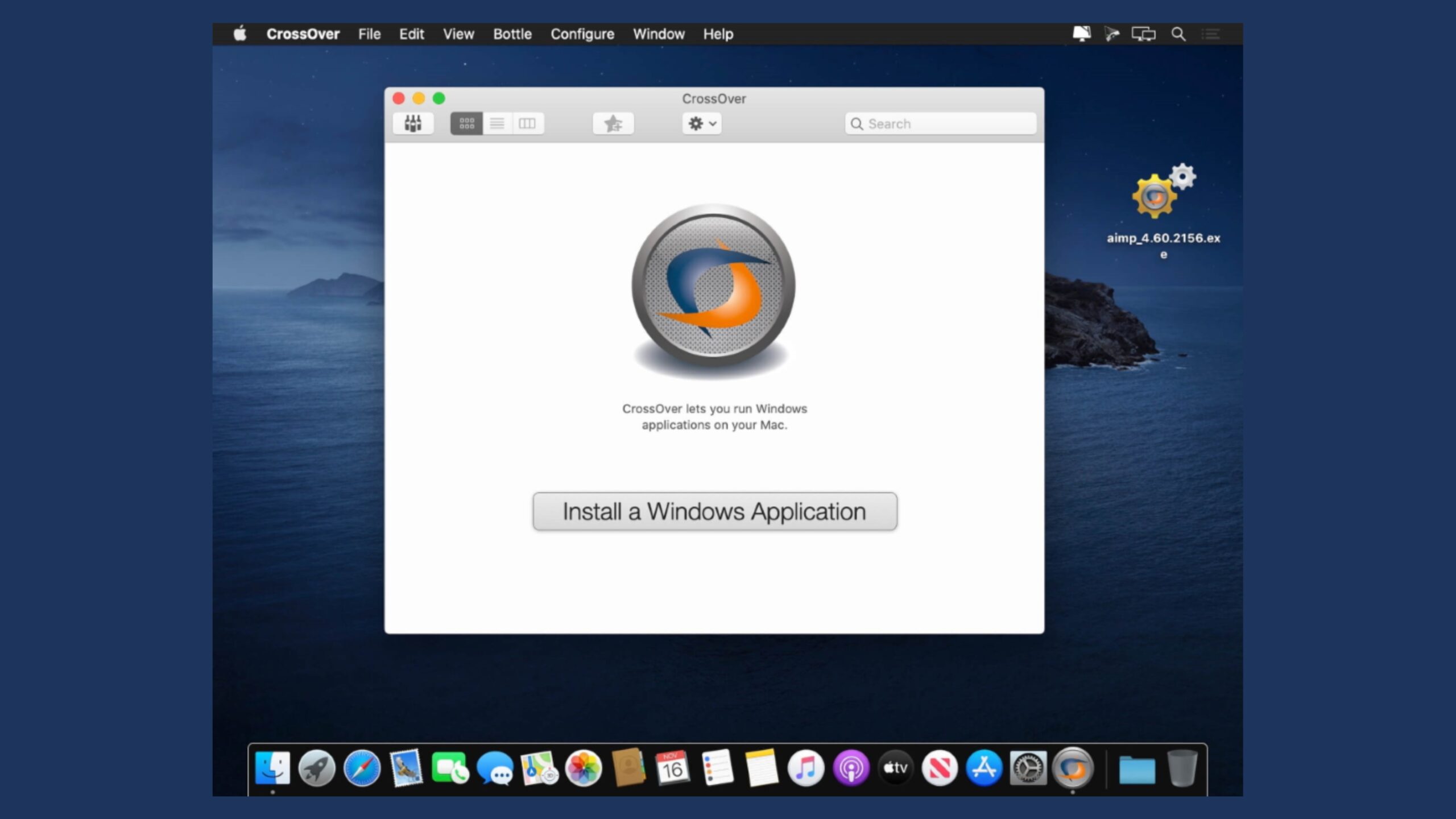Switch to column view
The image size is (1456, 819).
pyautogui.click(x=528, y=123)
